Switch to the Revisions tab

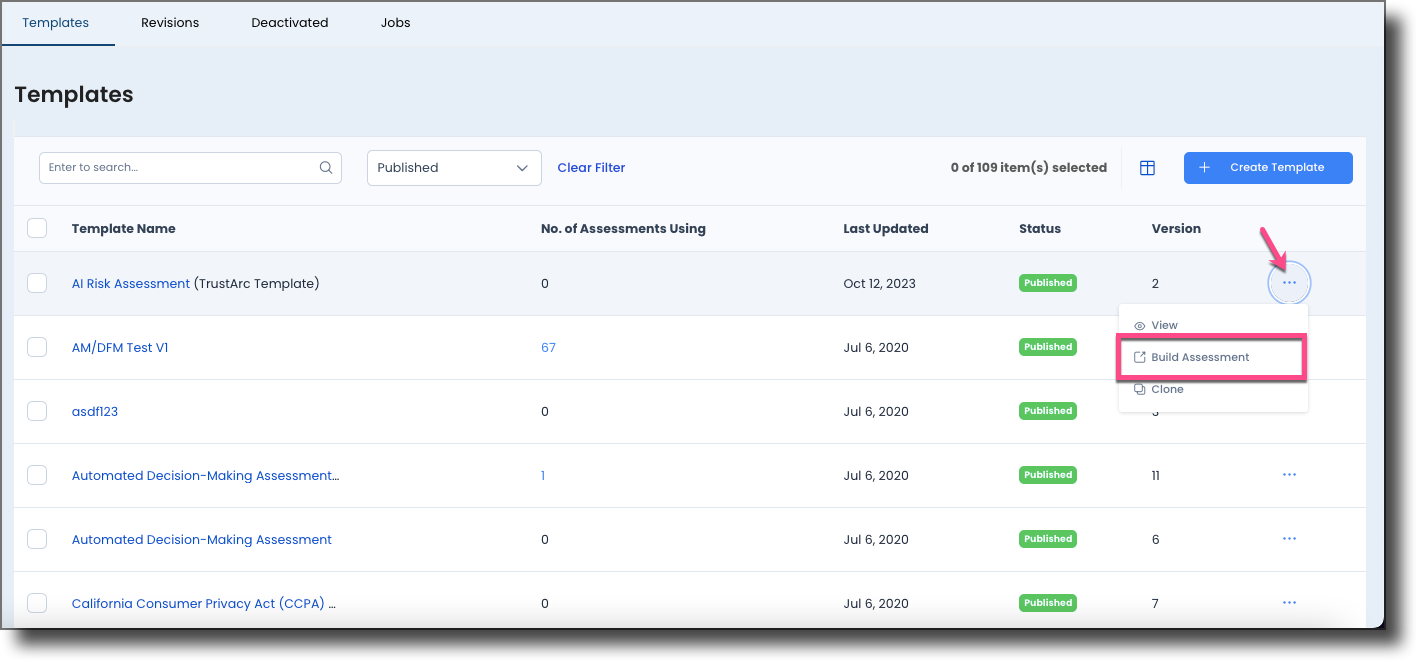click(170, 22)
